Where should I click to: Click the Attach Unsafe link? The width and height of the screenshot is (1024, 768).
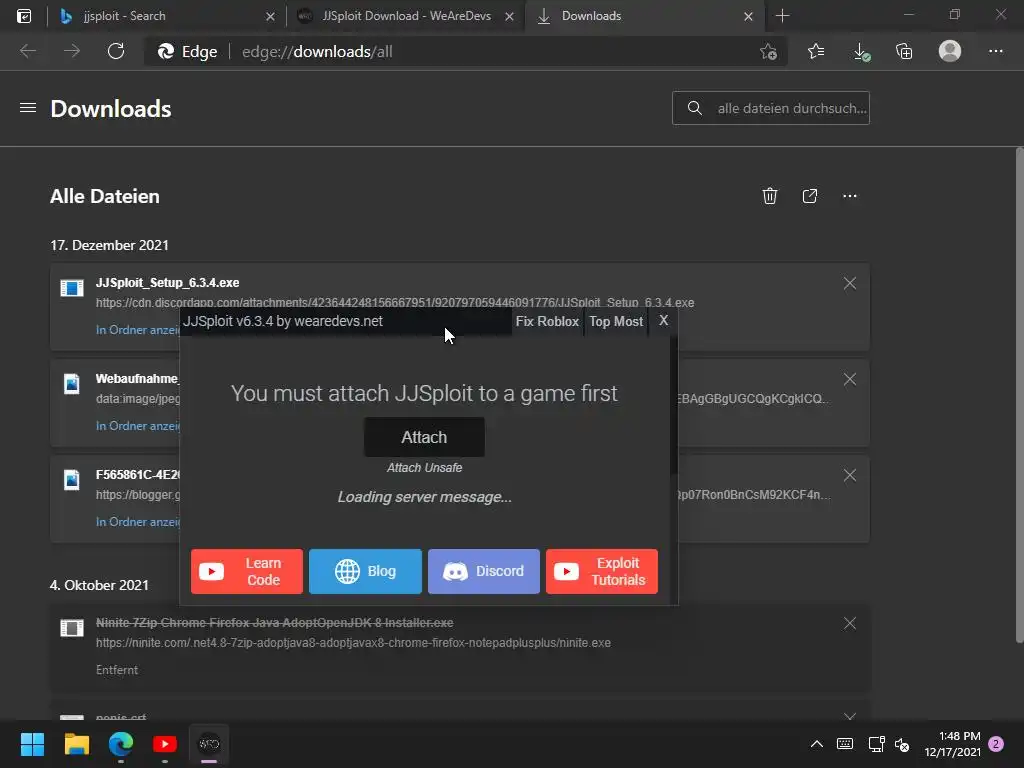424,468
